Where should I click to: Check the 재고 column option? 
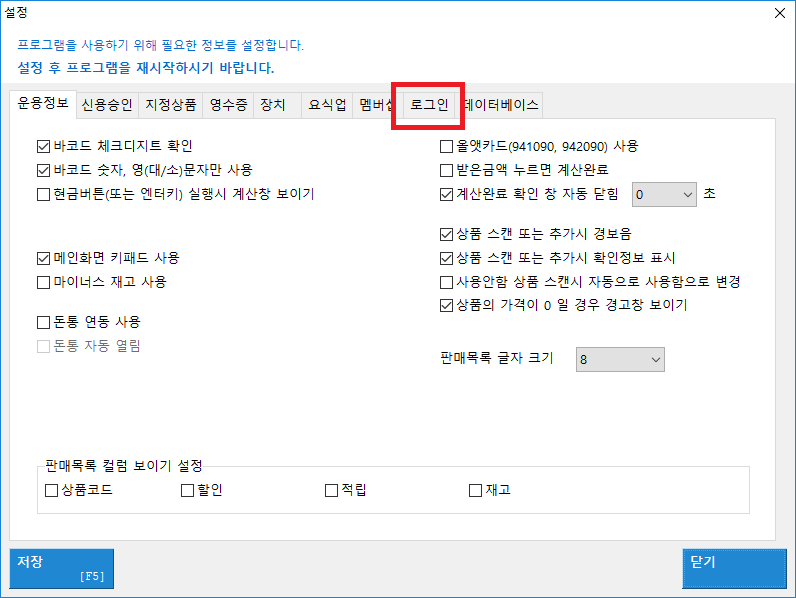point(475,490)
